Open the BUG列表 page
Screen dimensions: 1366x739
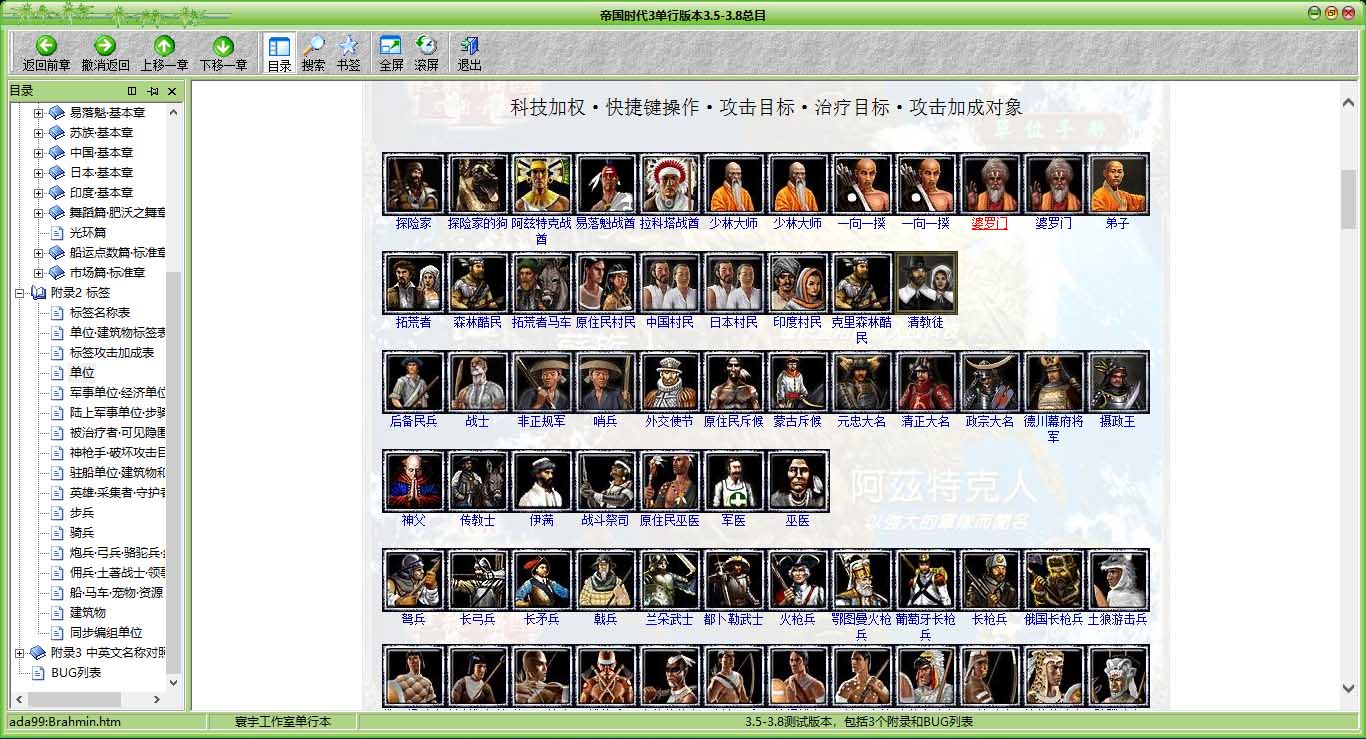click(x=76, y=672)
